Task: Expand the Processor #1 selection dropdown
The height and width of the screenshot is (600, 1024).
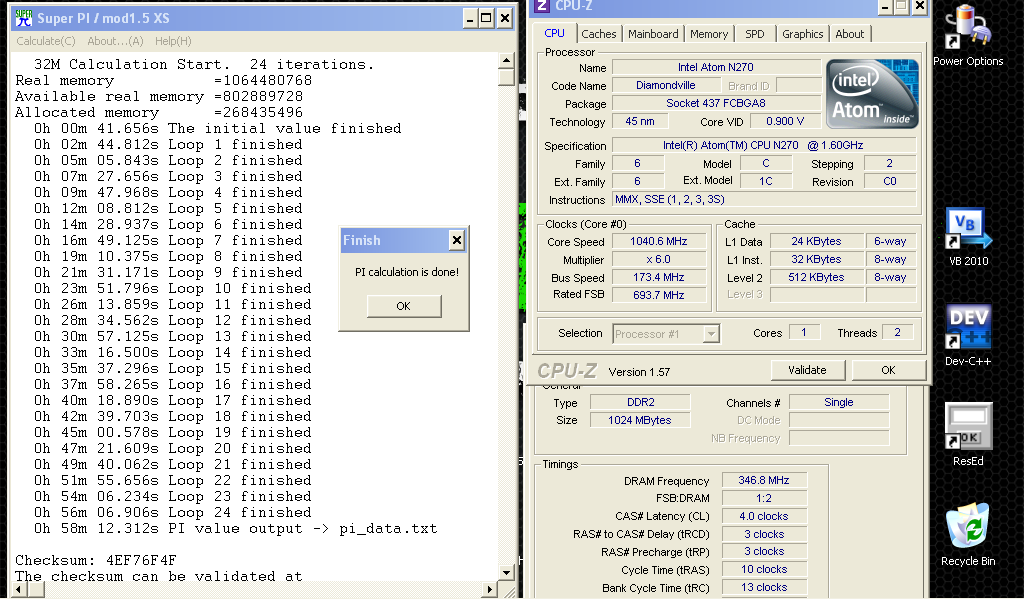Action: (711, 334)
